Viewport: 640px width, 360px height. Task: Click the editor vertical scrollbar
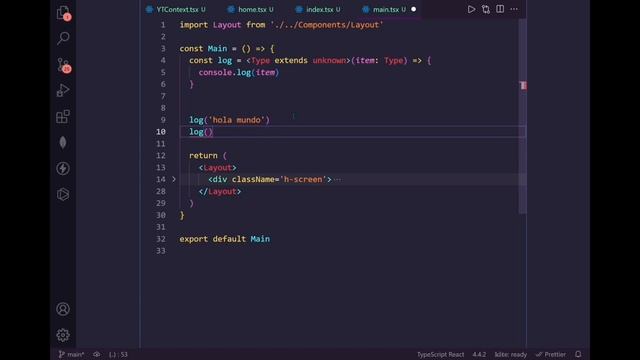pos(522,116)
